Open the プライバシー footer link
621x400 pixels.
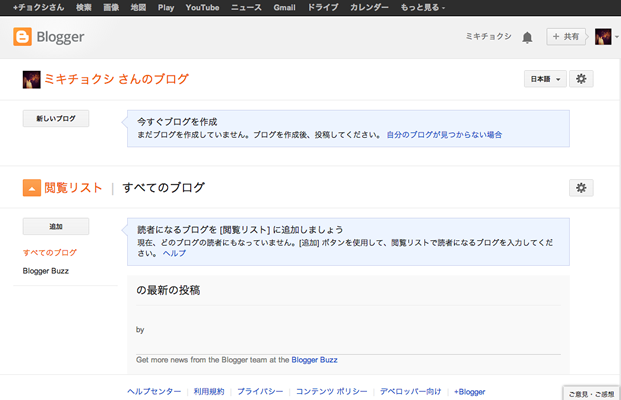[260, 391]
